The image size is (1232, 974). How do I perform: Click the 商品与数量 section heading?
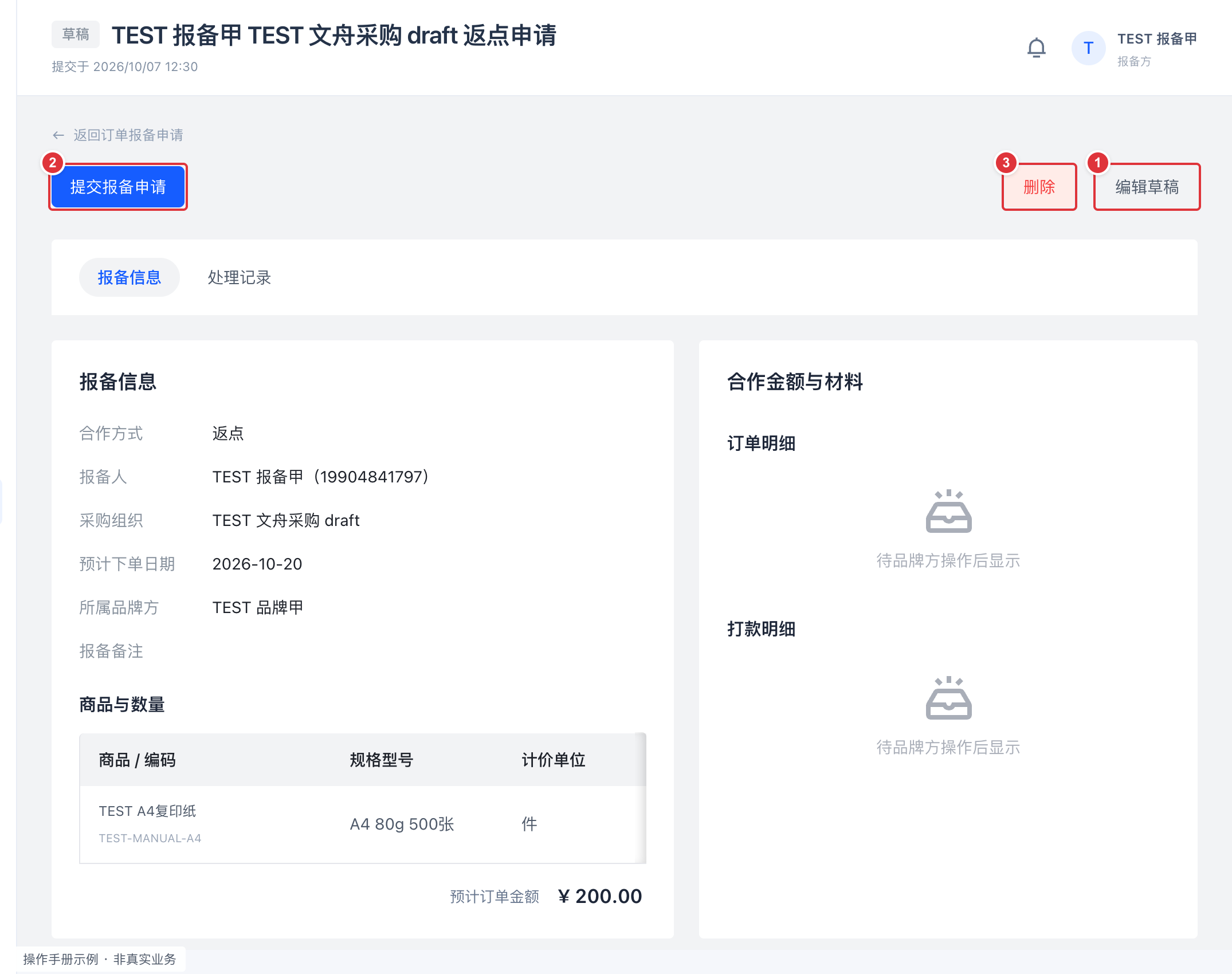(122, 705)
